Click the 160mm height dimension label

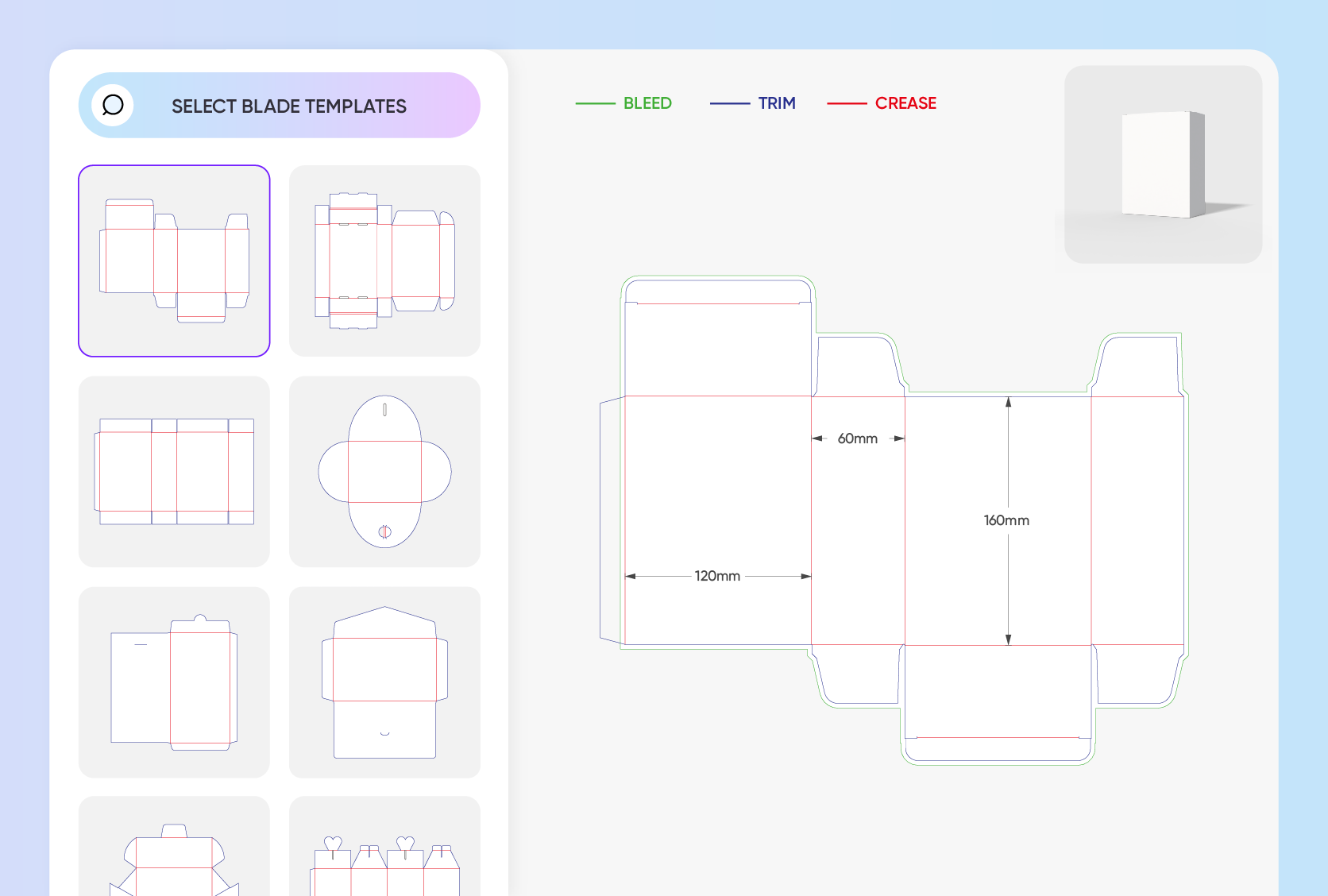pyautogui.click(x=1006, y=520)
